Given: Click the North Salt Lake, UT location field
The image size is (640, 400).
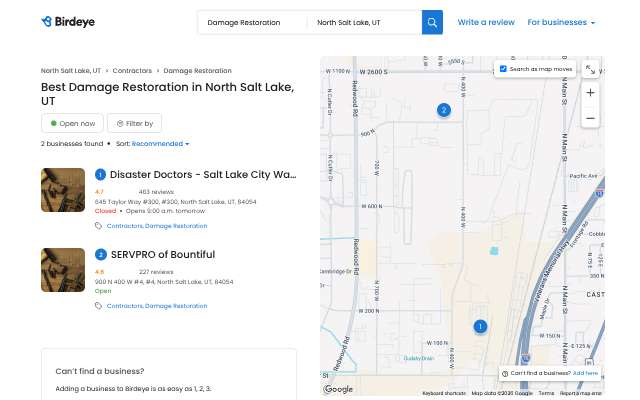Looking at the screenshot, I should (364, 22).
